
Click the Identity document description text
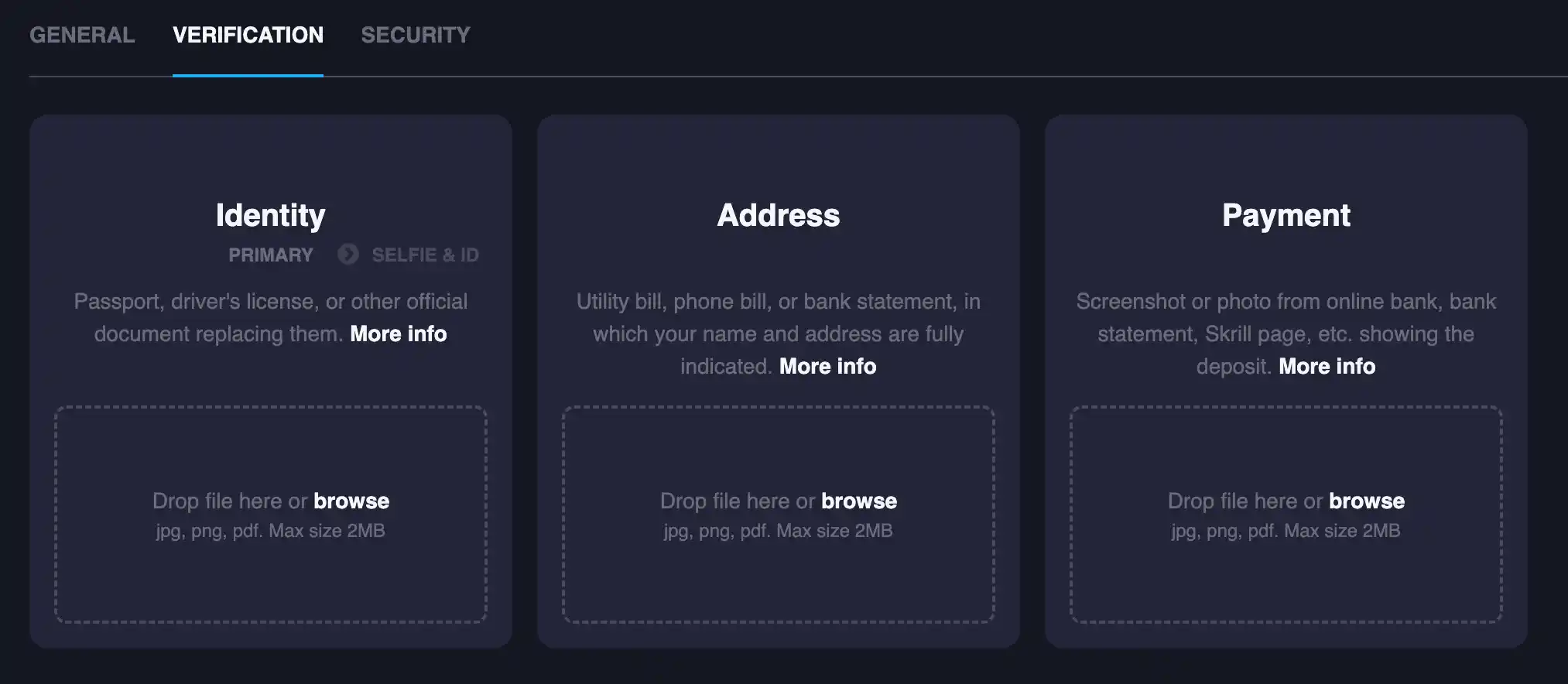pyautogui.click(x=272, y=317)
